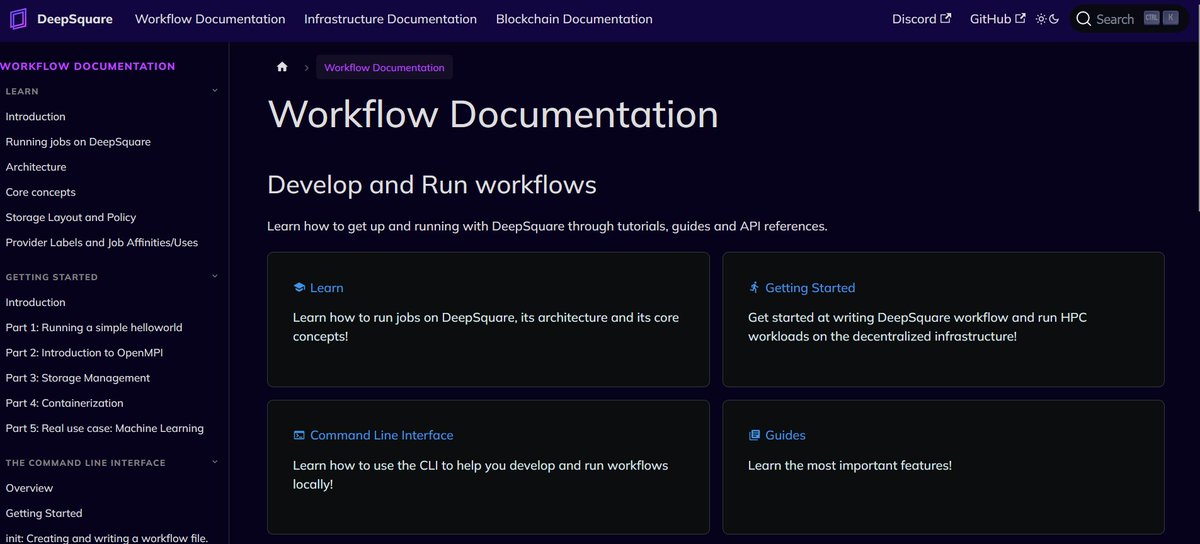This screenshot has width=1200, height=544.
Task: Click 'Learn the most important features!' text
Action: pyautogui.click(x=850, y=465)
